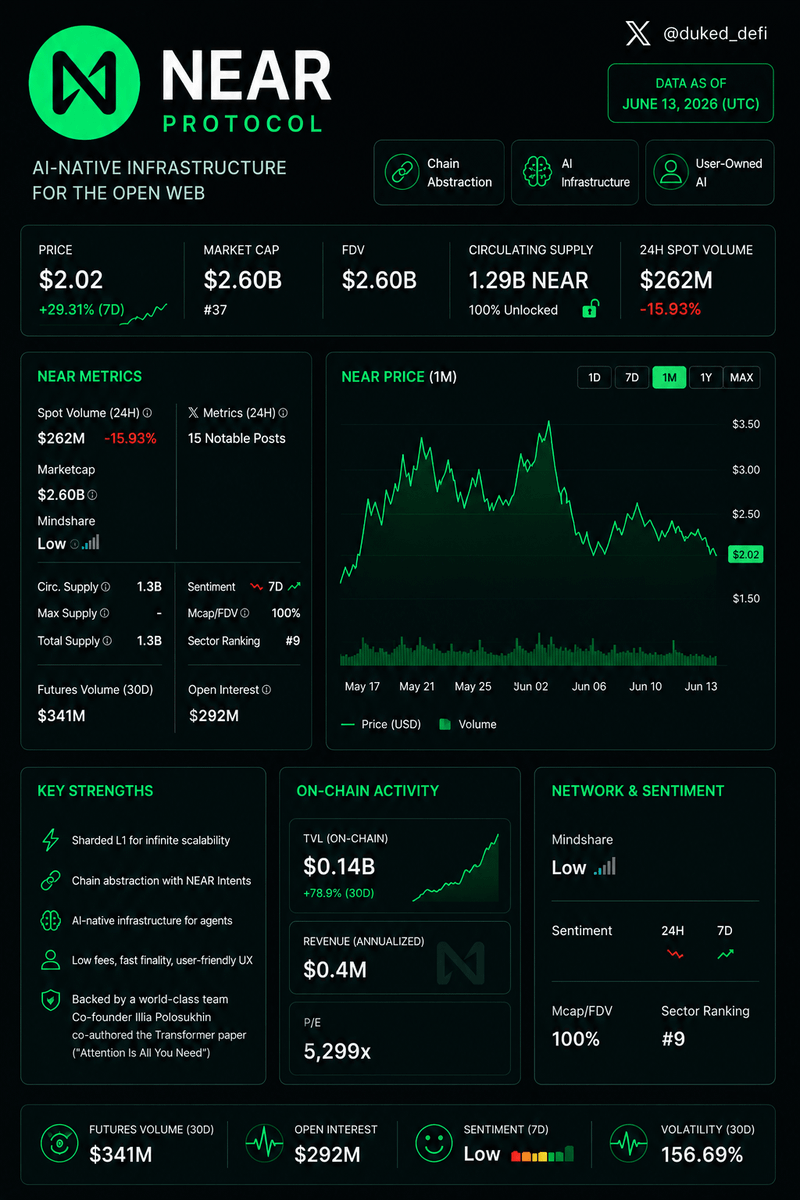Click the Volatility pulse icon
Viewport: 800px width, 1200px height.
click(630, 1143)
